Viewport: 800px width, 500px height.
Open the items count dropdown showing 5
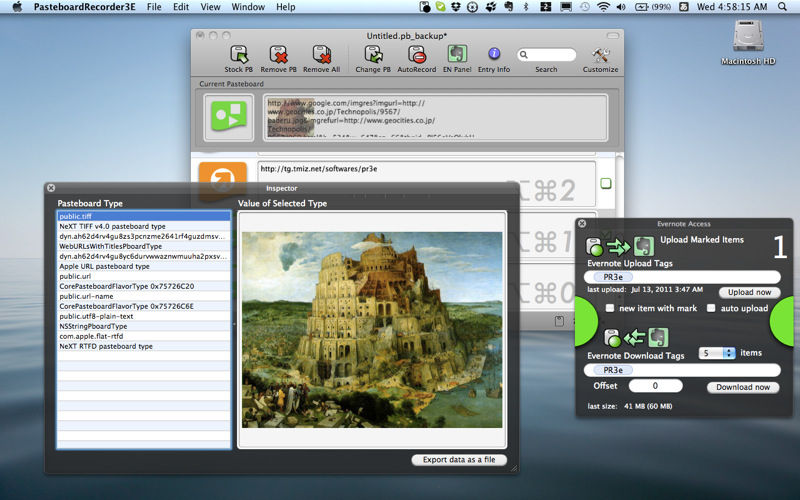click(717, 353)
